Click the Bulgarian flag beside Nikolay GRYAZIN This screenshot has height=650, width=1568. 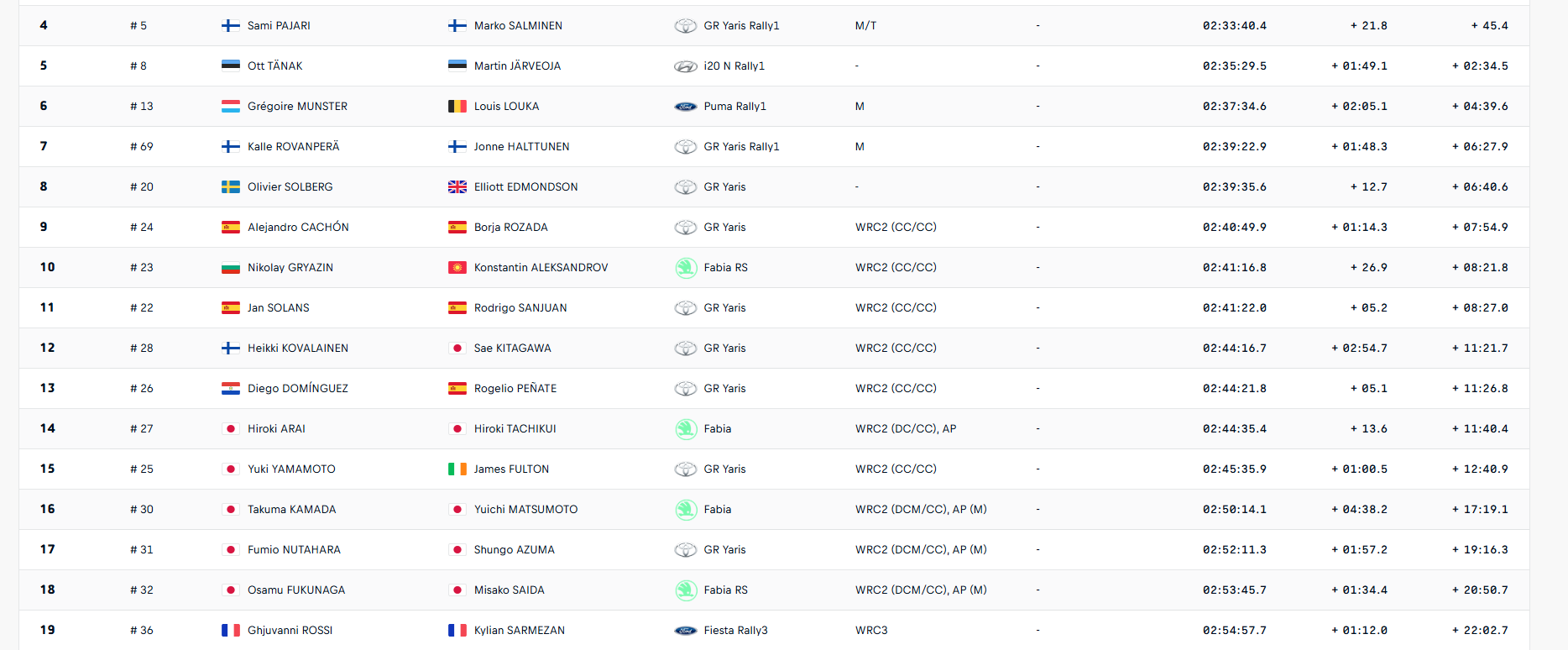pyautogui.click(x=231, y=268)
